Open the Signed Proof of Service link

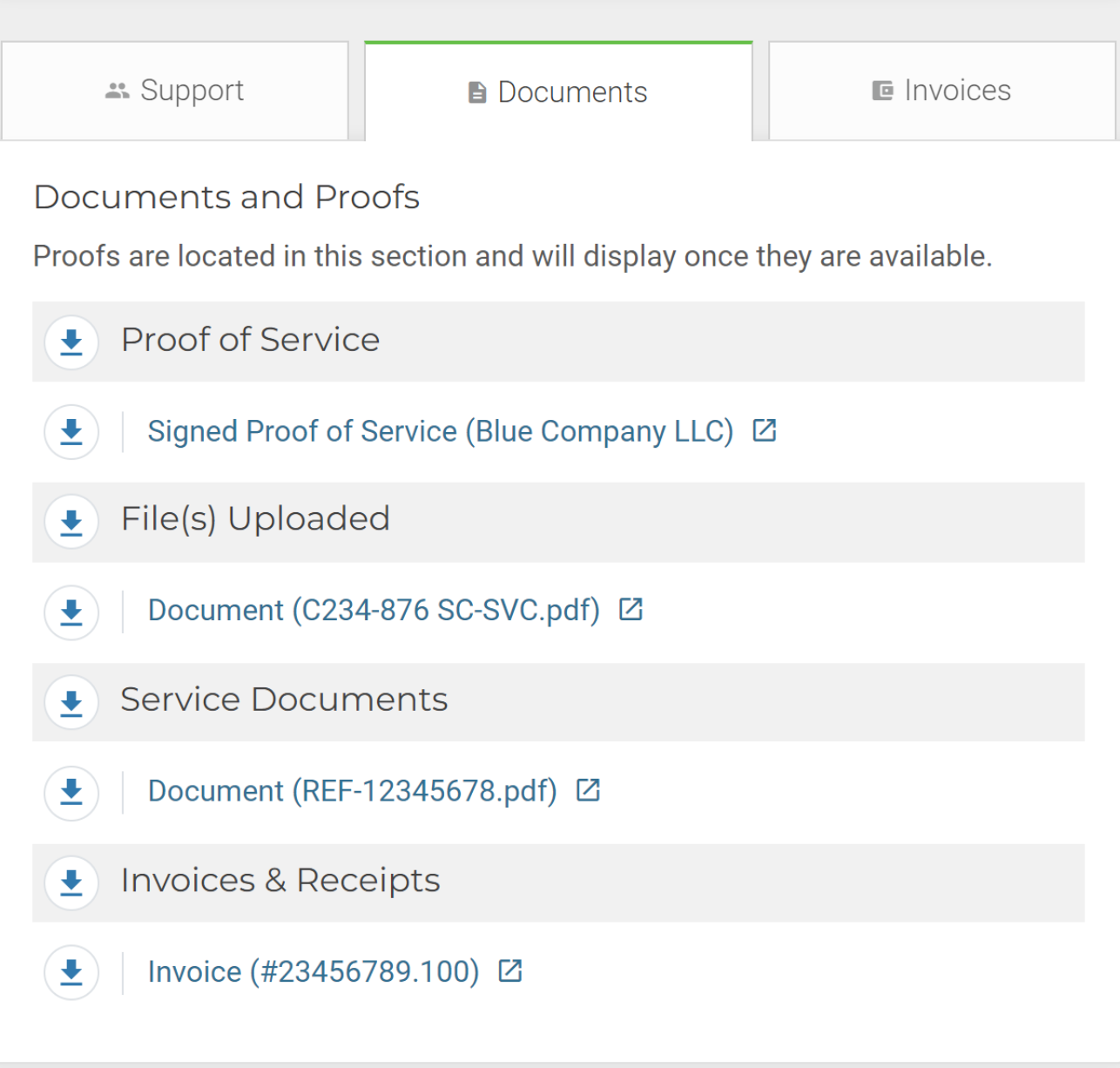pyautogui.click(x=440, y=431)
